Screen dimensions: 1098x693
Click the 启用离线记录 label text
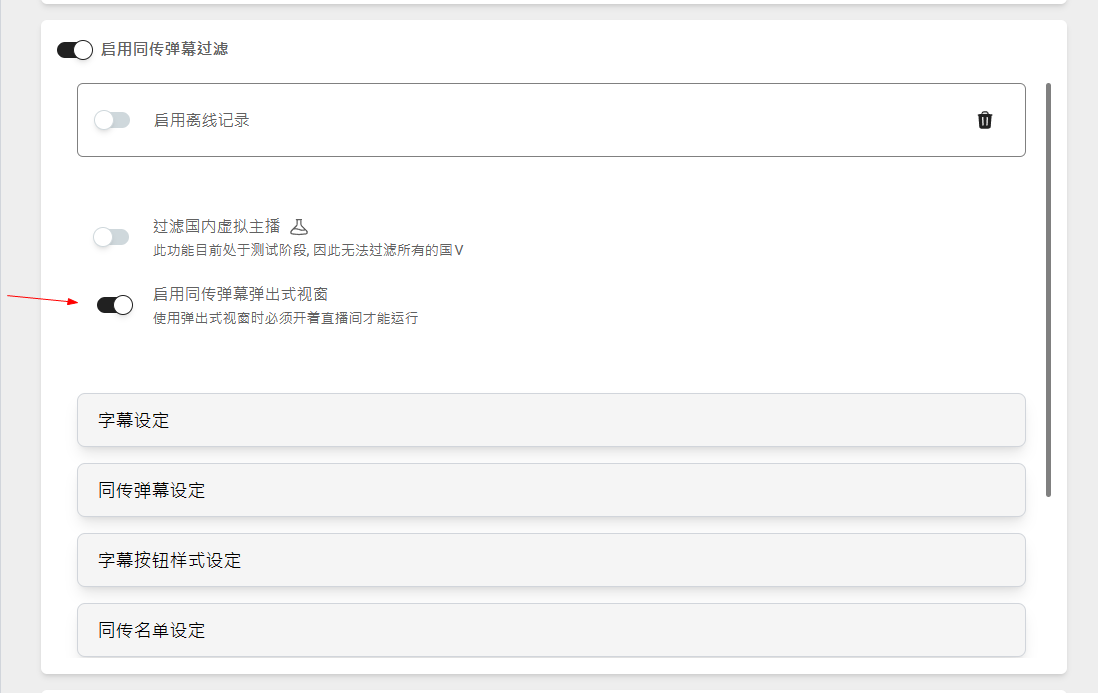[x=202, y=120]
